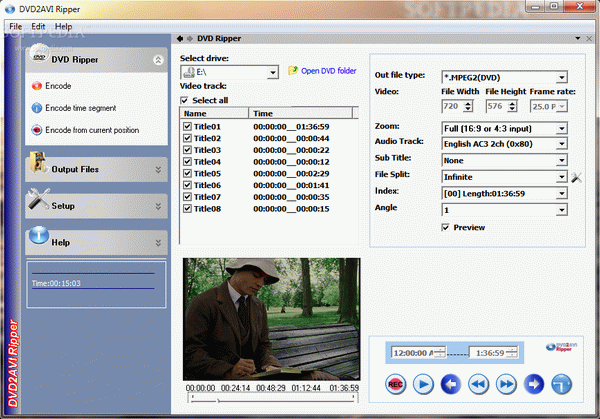Image resolution: width=600 pixels, height=419 pixels.
Task: Open the Frame rate dropdown
Action: (x=561, y=106)
